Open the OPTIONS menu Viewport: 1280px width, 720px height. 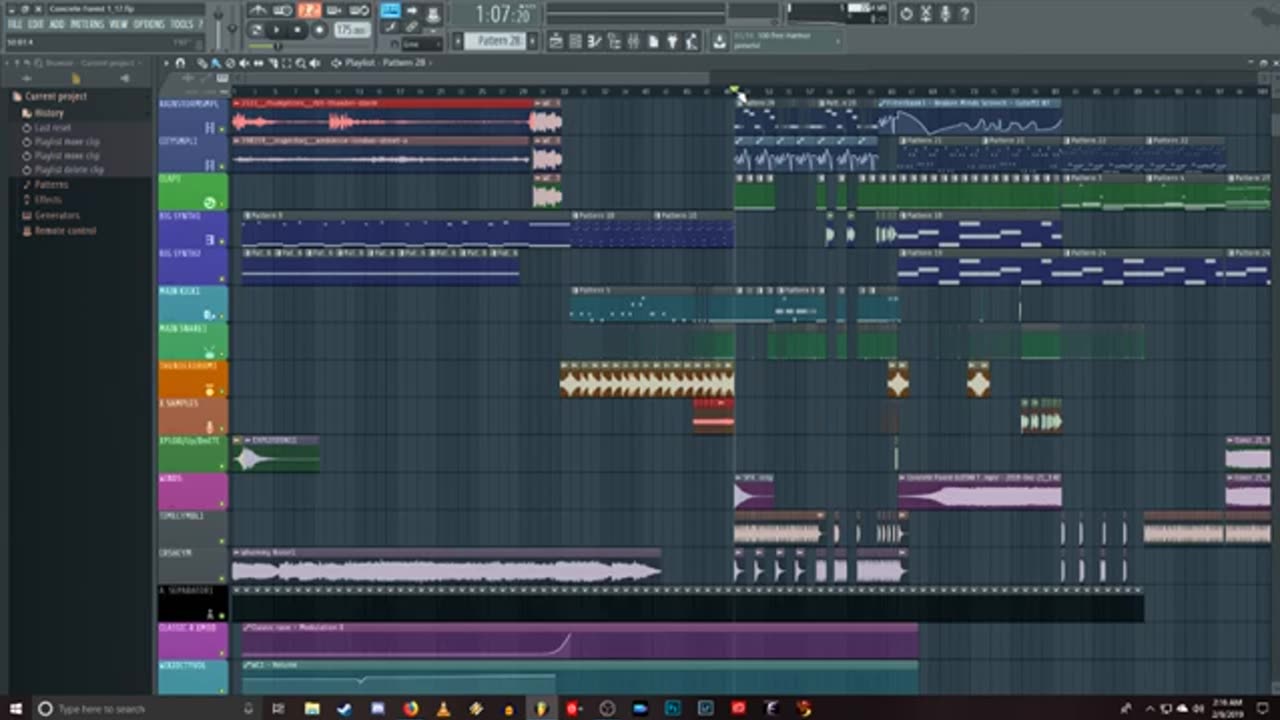pyautogui.click(x=149, y=23)
